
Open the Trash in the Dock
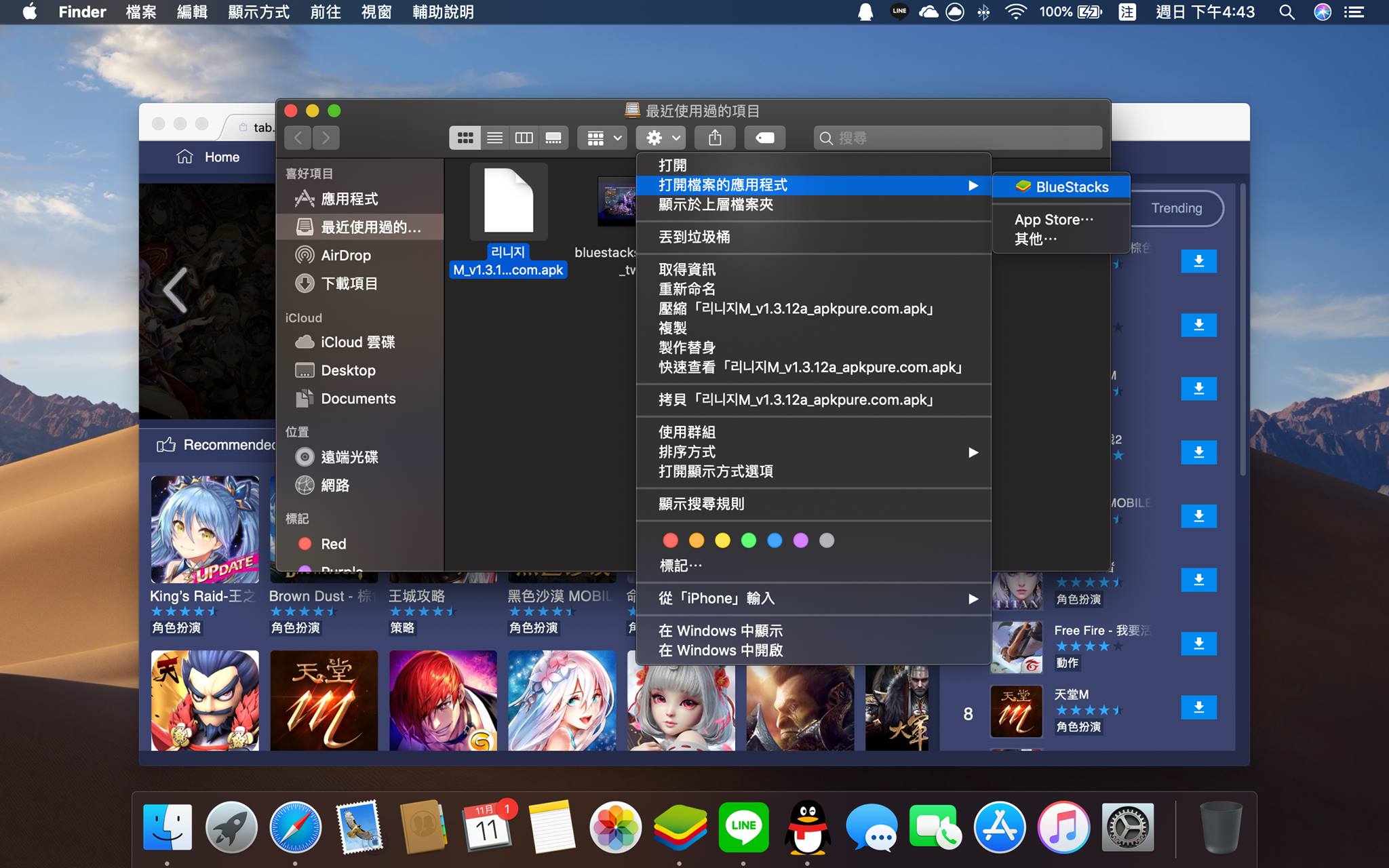[x=1220, y=827]
